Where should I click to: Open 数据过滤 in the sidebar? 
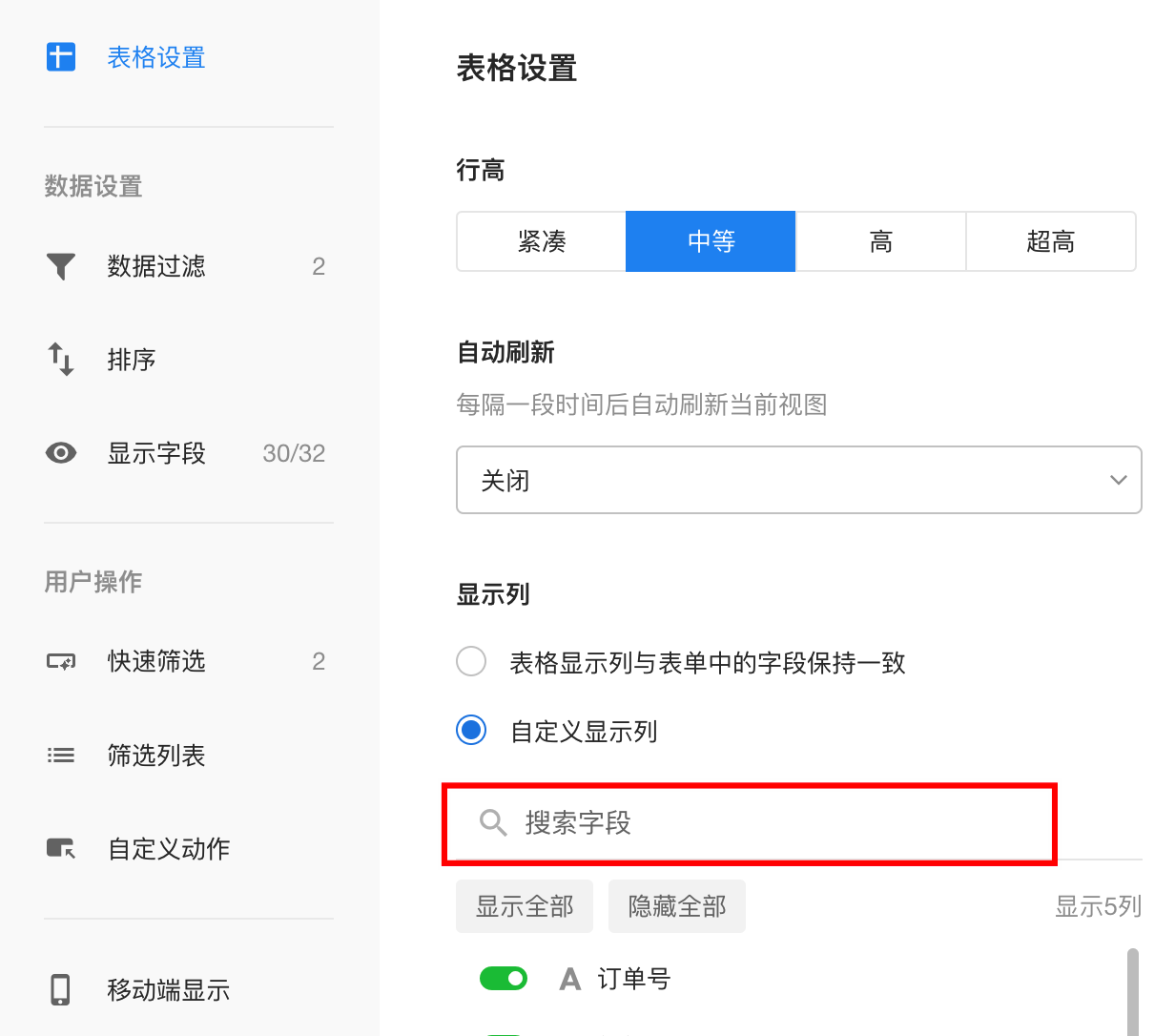click(156, 266)
